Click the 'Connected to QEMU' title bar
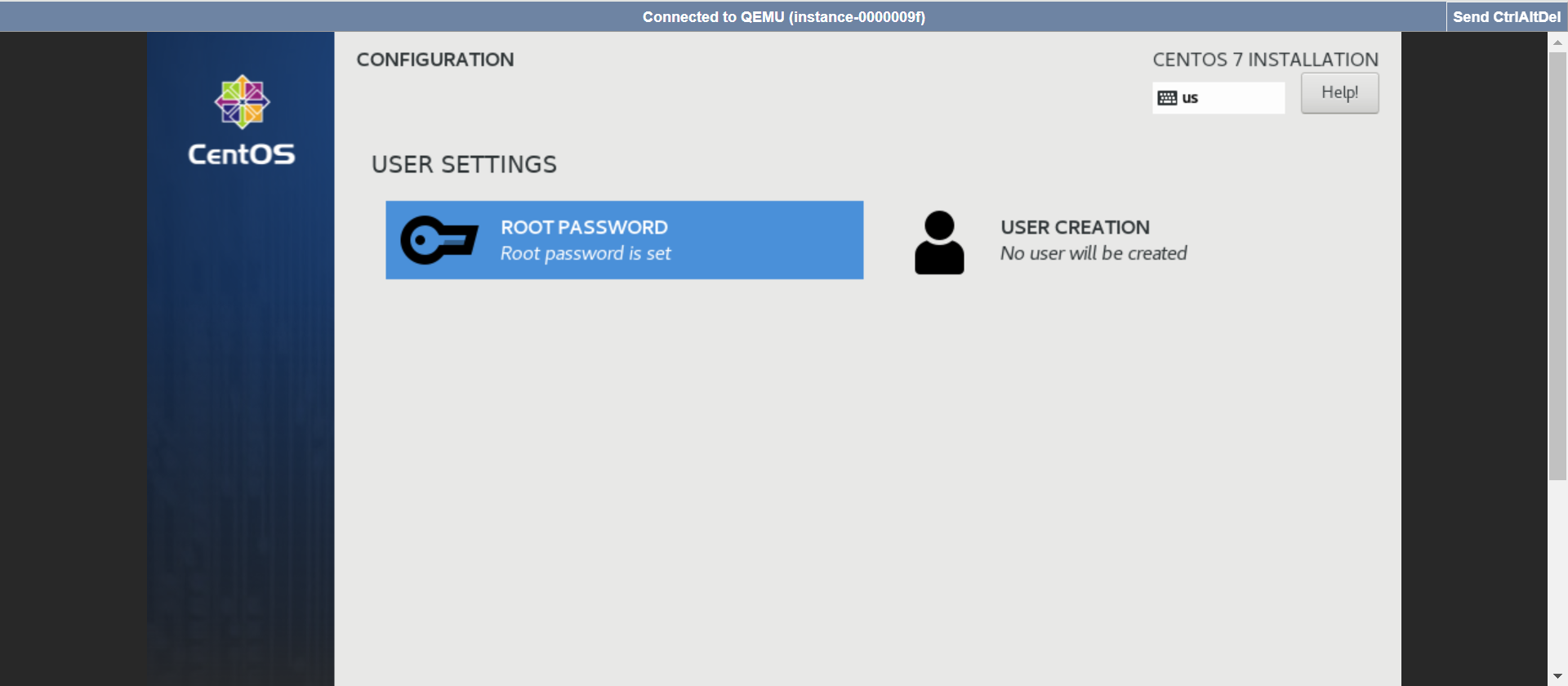1568x686 pixels. tap(783, 17)
